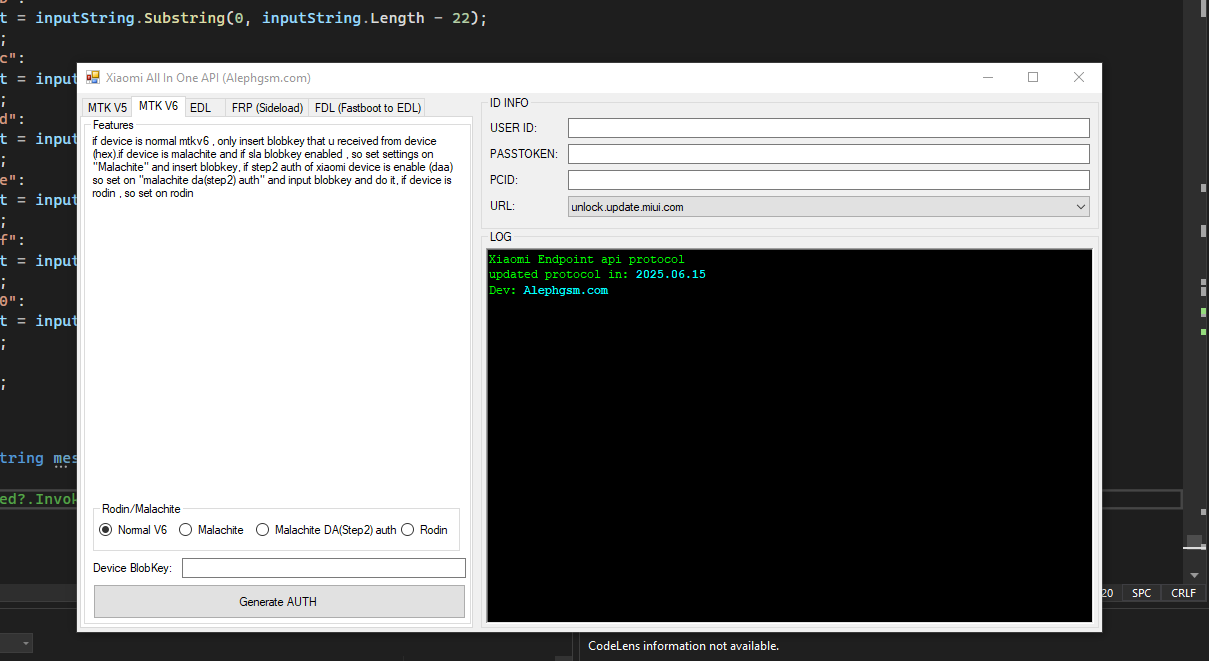Click inputString.Substring code line in editor
Screen dimensions: 1209x661
[x=243, y=18]
